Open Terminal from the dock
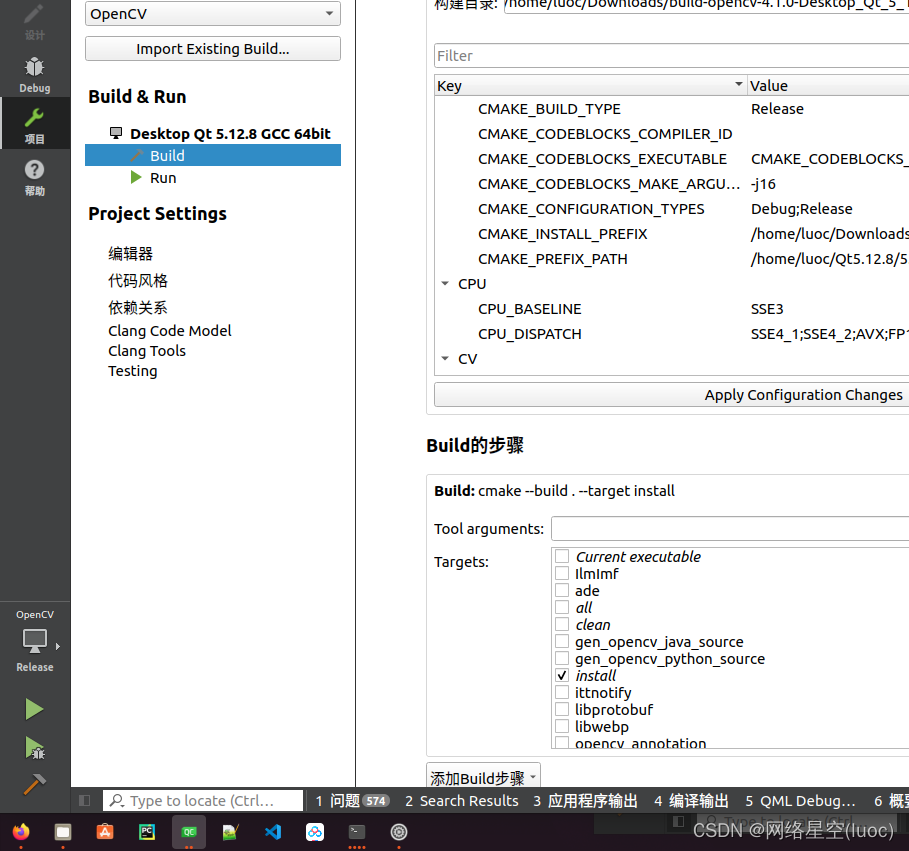Viewport: 909px width, 851px height. coord(357,832)
